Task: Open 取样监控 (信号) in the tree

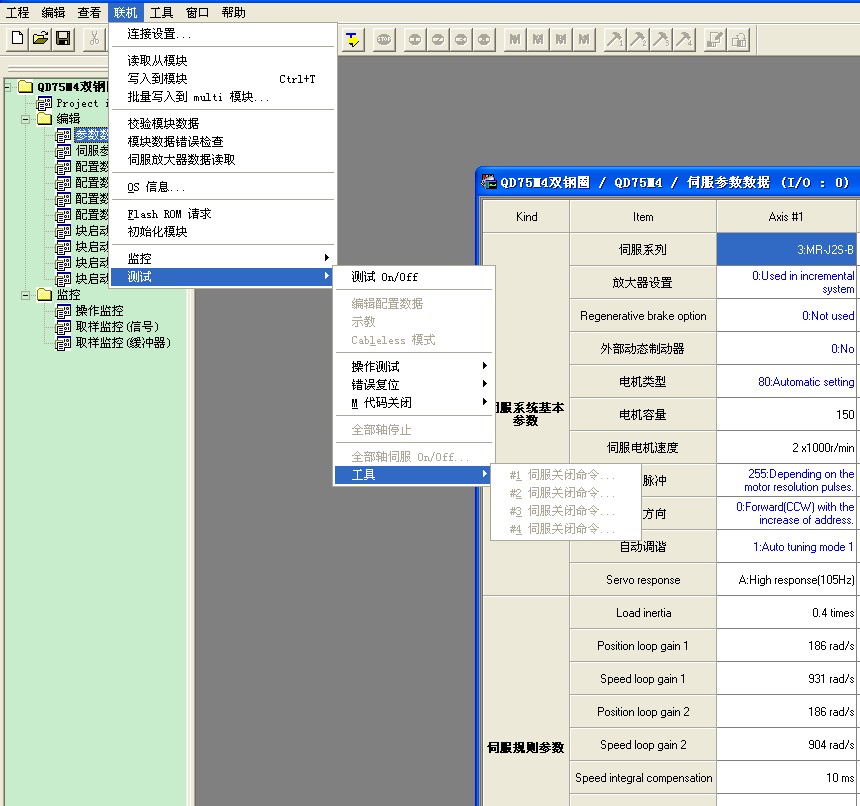Action: click(116, 327)
